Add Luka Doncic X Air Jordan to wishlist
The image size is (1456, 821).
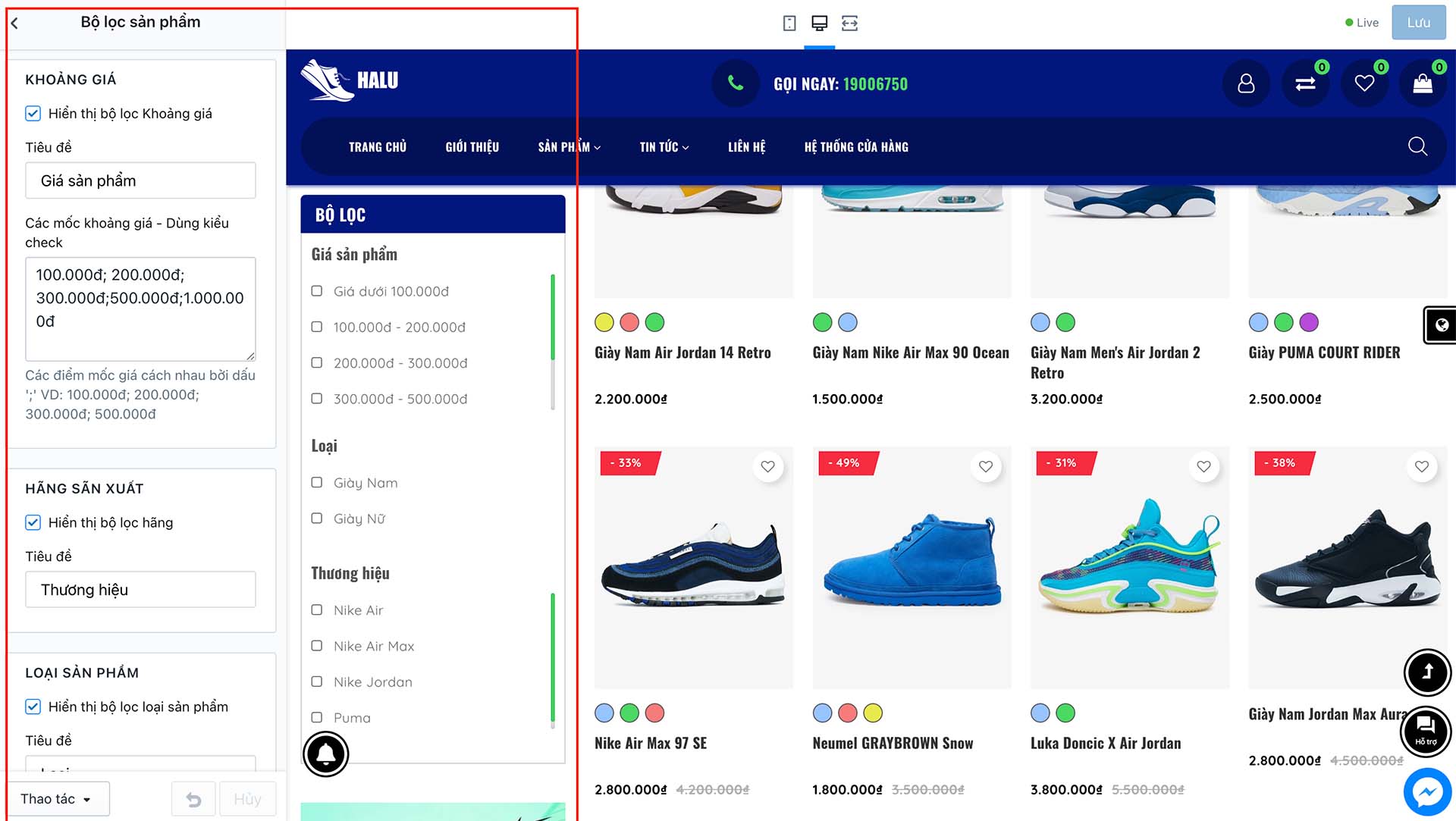pyautogui.click(x=1203, y=467)
